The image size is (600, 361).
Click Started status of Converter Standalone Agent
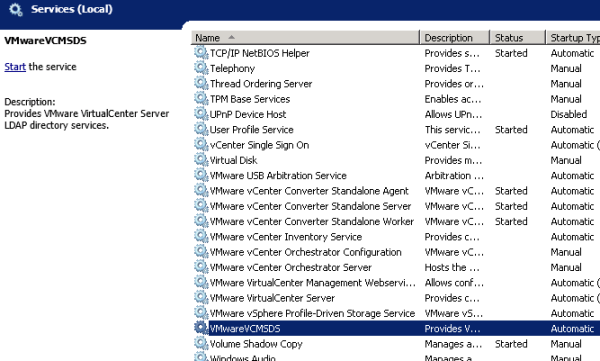pos(511,191)
